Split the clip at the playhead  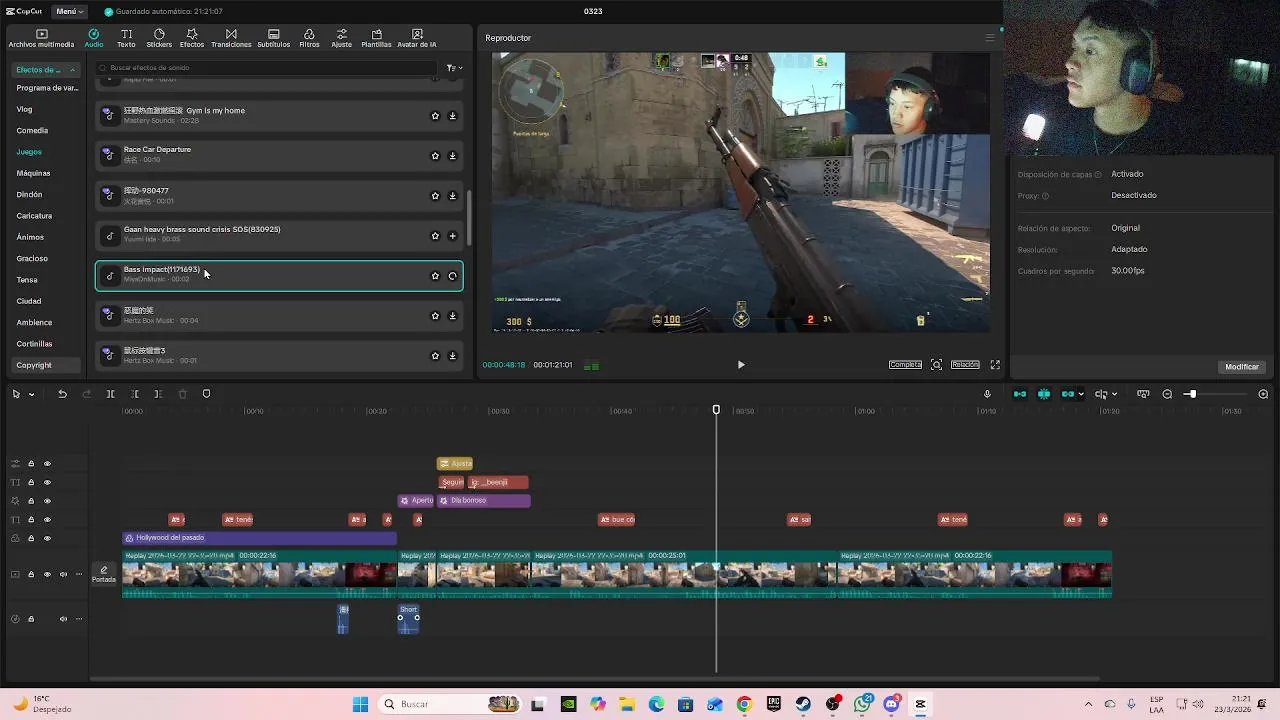110,394
